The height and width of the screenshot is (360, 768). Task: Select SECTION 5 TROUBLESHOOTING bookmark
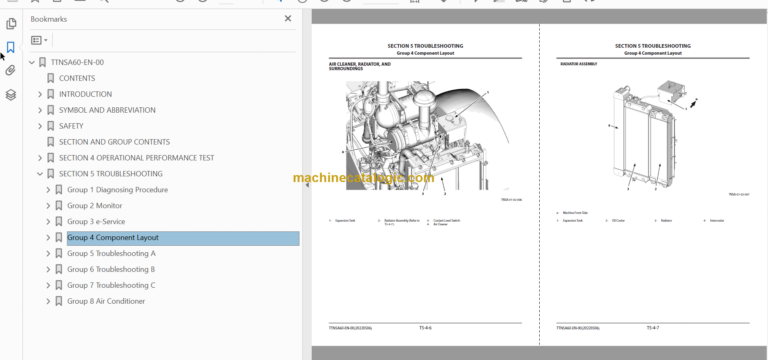(x=111, y=174)
